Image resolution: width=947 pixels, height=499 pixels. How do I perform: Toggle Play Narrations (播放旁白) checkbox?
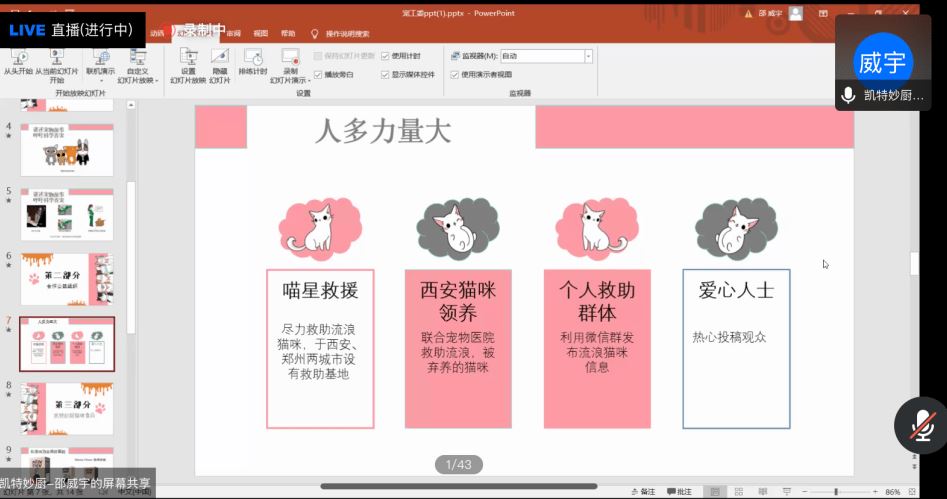tap(318, 75)
